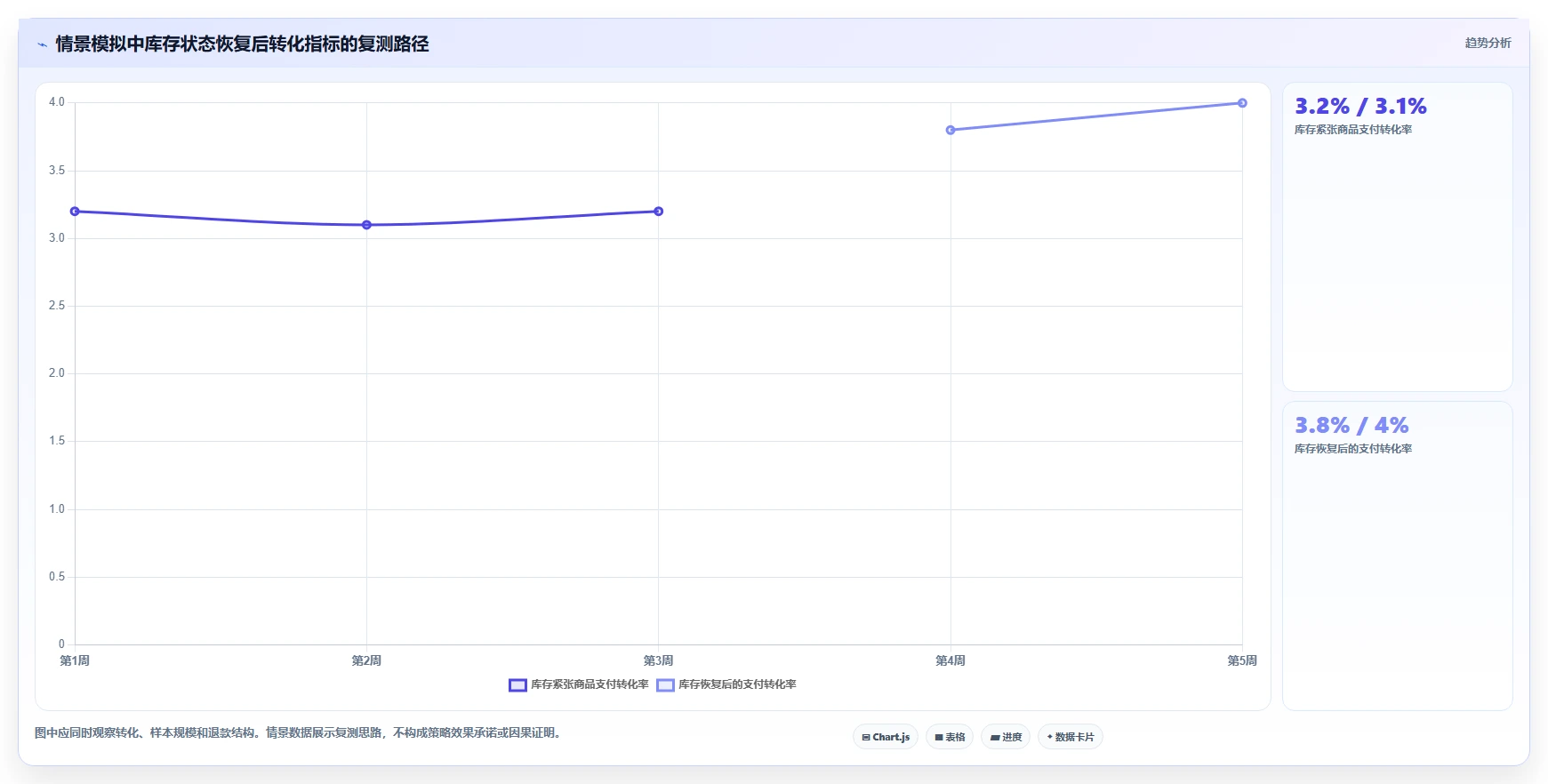Image resolution: width=1548 pixels, height=784 pixels.
Task: Select the 表格 chip
Action: (x=950, y=737)
